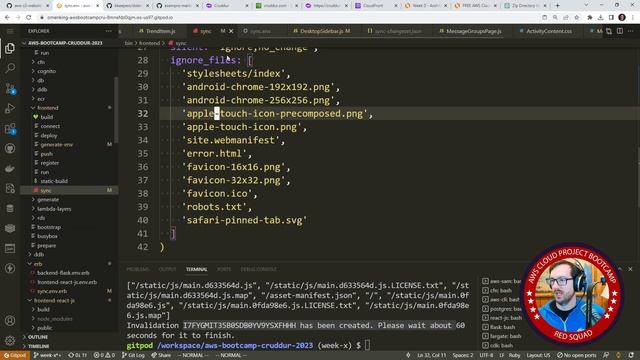Viewport: 640px width, 360px height.
Task: Open a new browser tab
Action: (x=558, y=6)
